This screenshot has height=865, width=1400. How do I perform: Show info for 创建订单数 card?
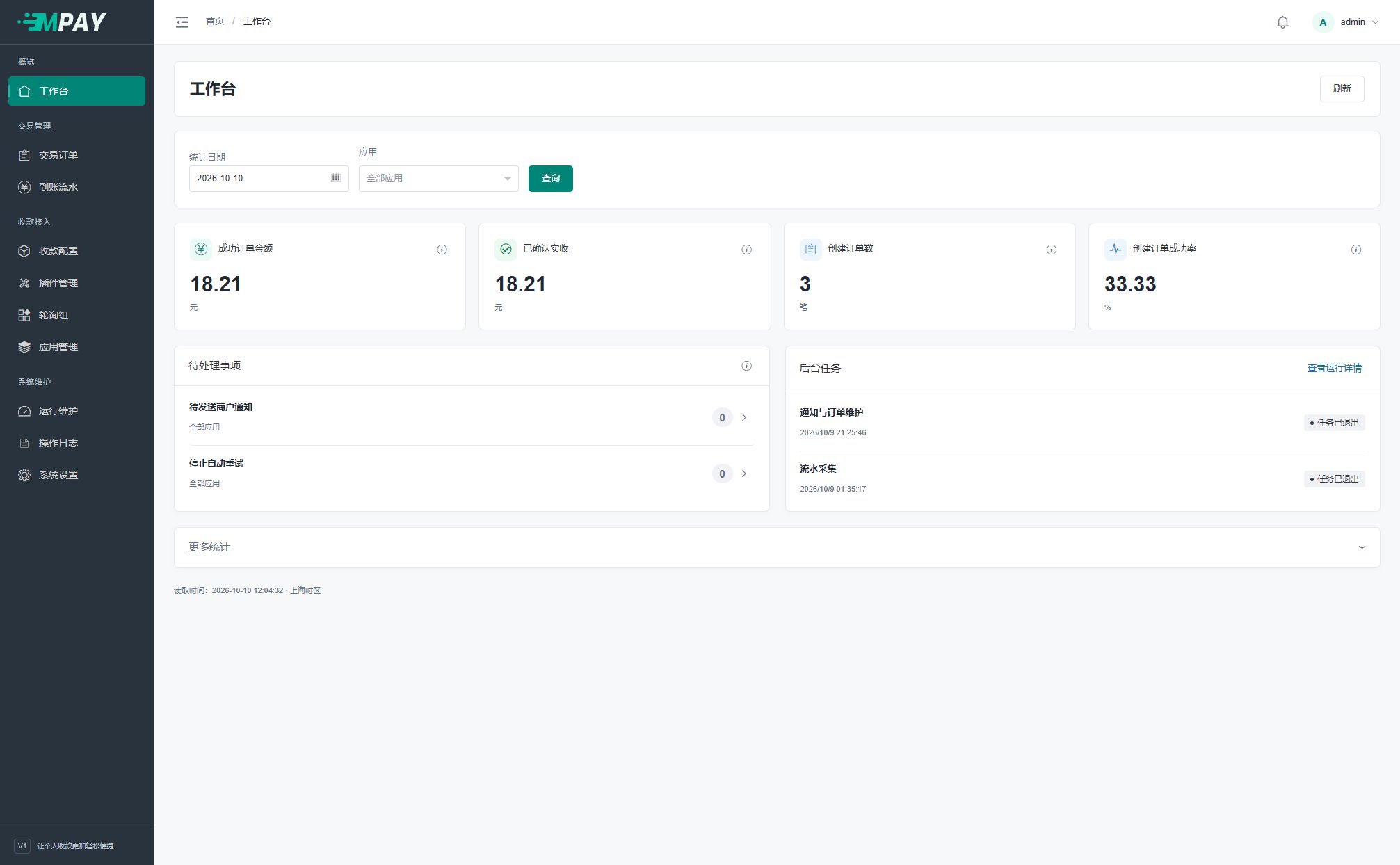click(x=1051, y=250)
